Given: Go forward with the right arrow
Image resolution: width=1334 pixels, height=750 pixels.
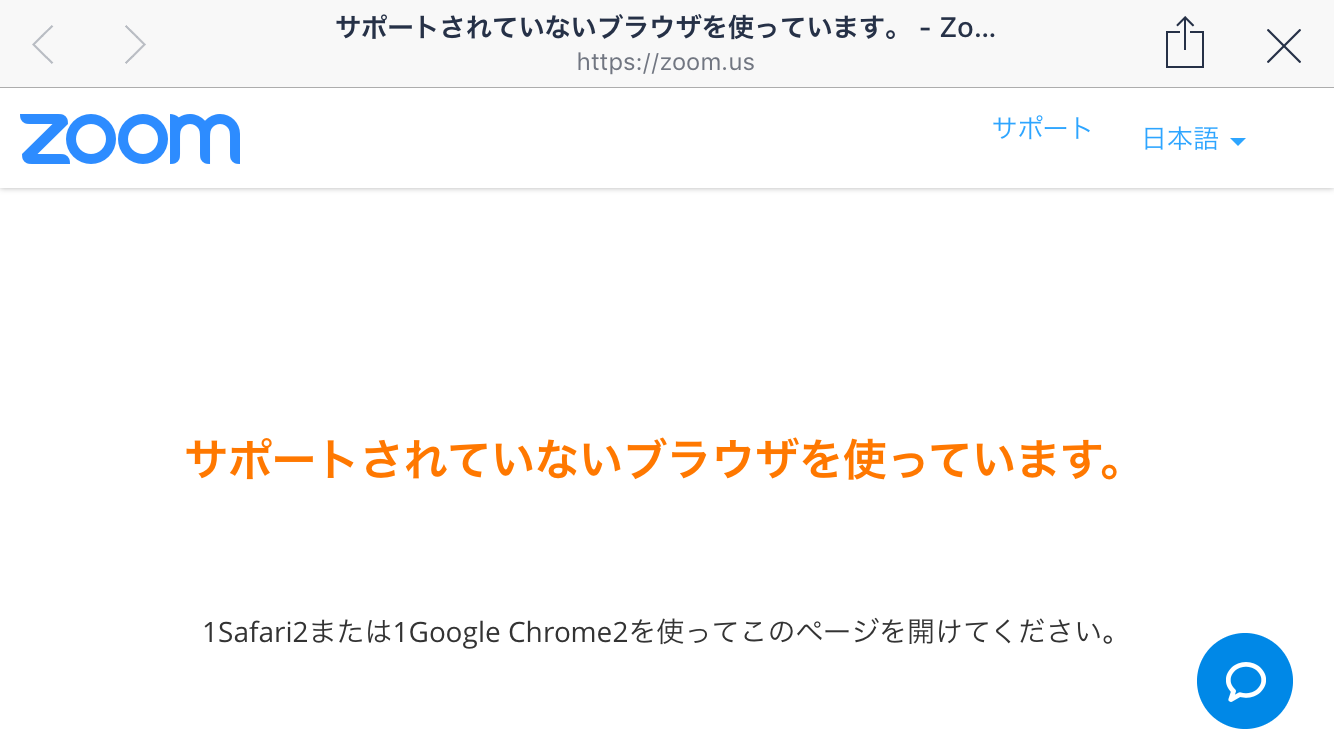Looking at the screenshot, I should pyautogui.click(x=135, y=45).
